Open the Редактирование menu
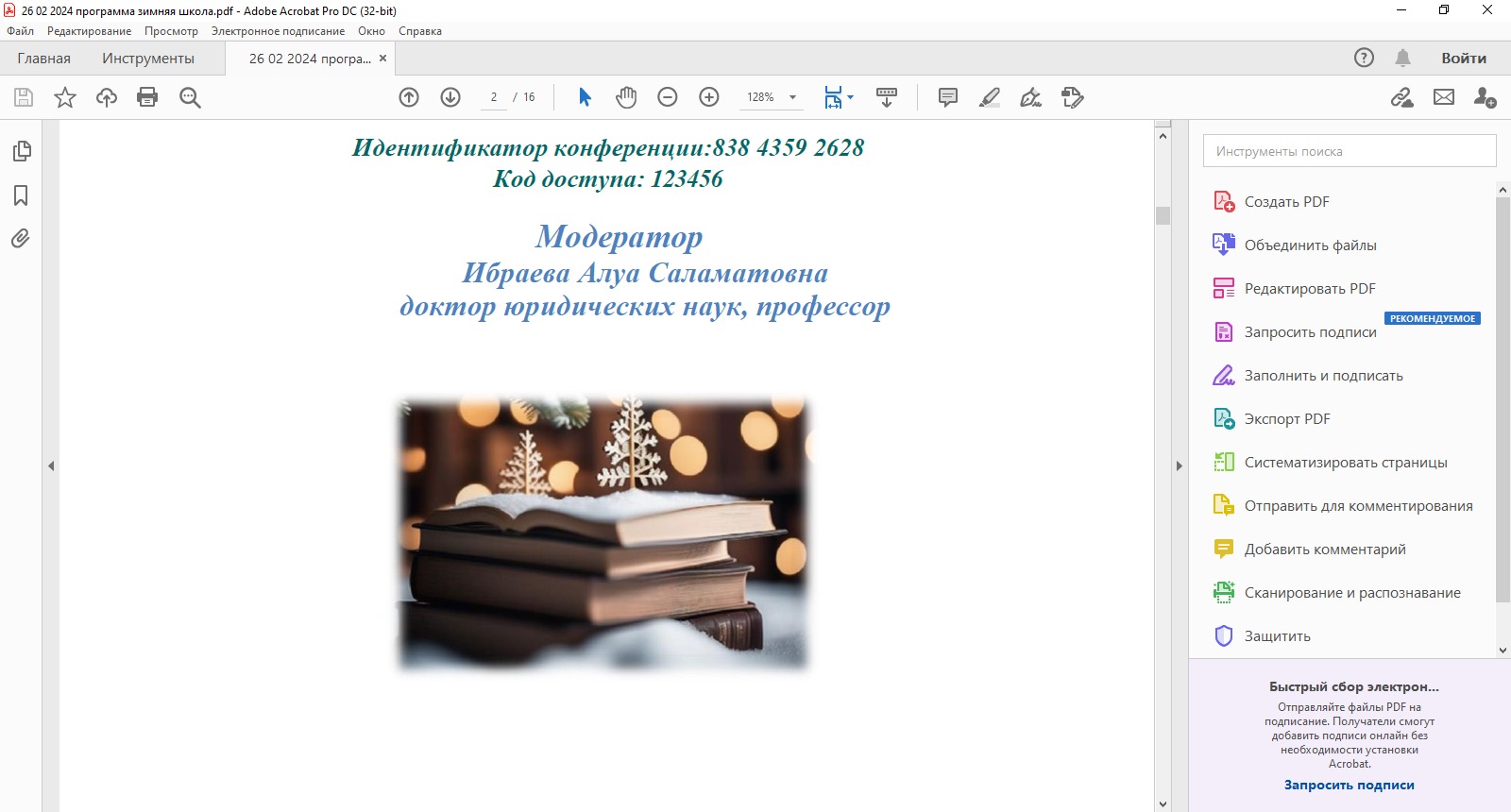 [90, 31]
